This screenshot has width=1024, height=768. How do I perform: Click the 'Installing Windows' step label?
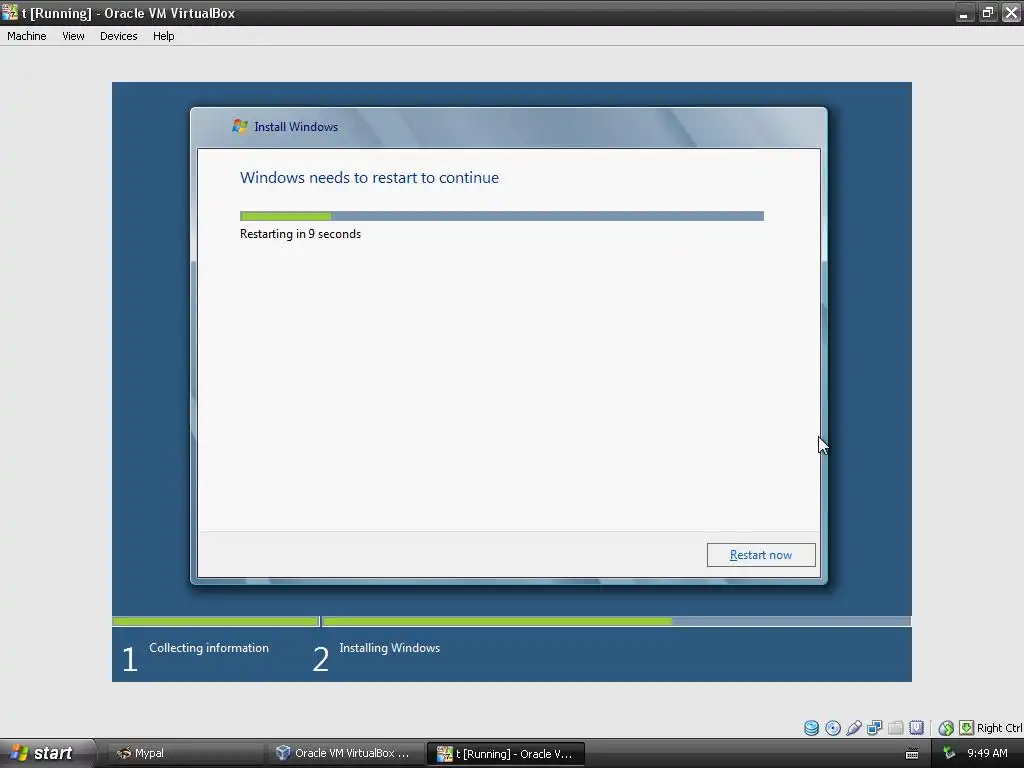coord(390,648)
